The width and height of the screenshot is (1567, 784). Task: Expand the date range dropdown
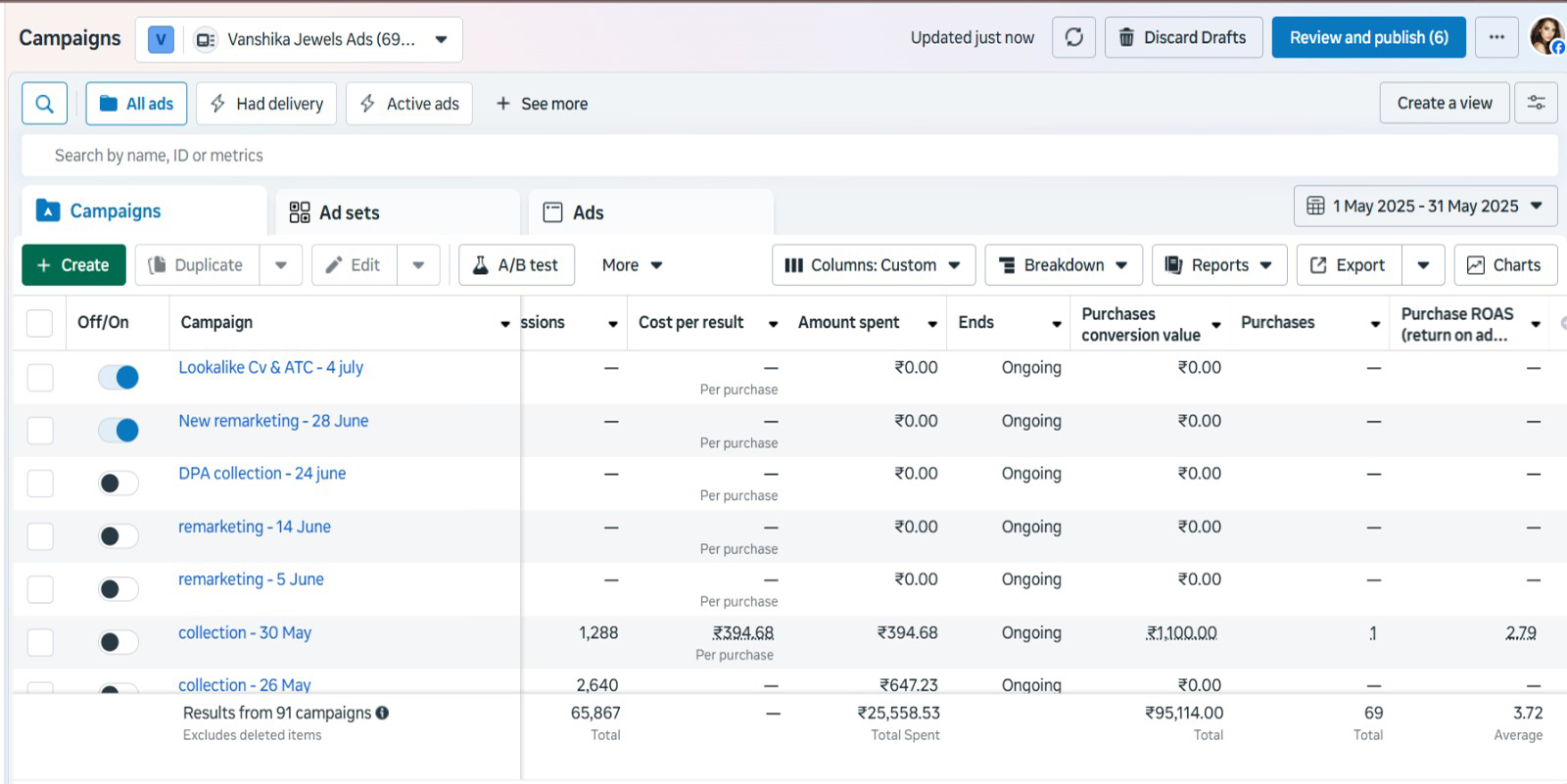1425,207
